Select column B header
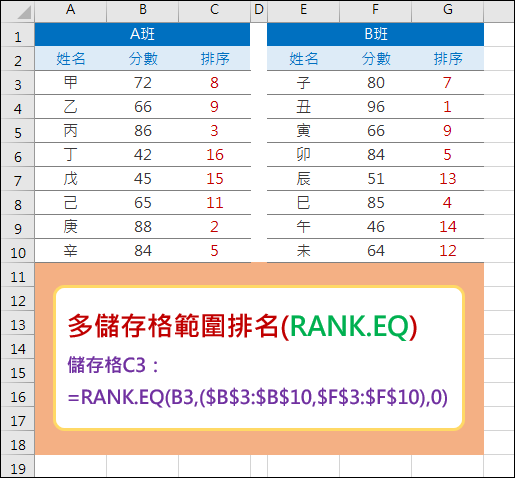 pyautogui.click(x=143, y=11)
